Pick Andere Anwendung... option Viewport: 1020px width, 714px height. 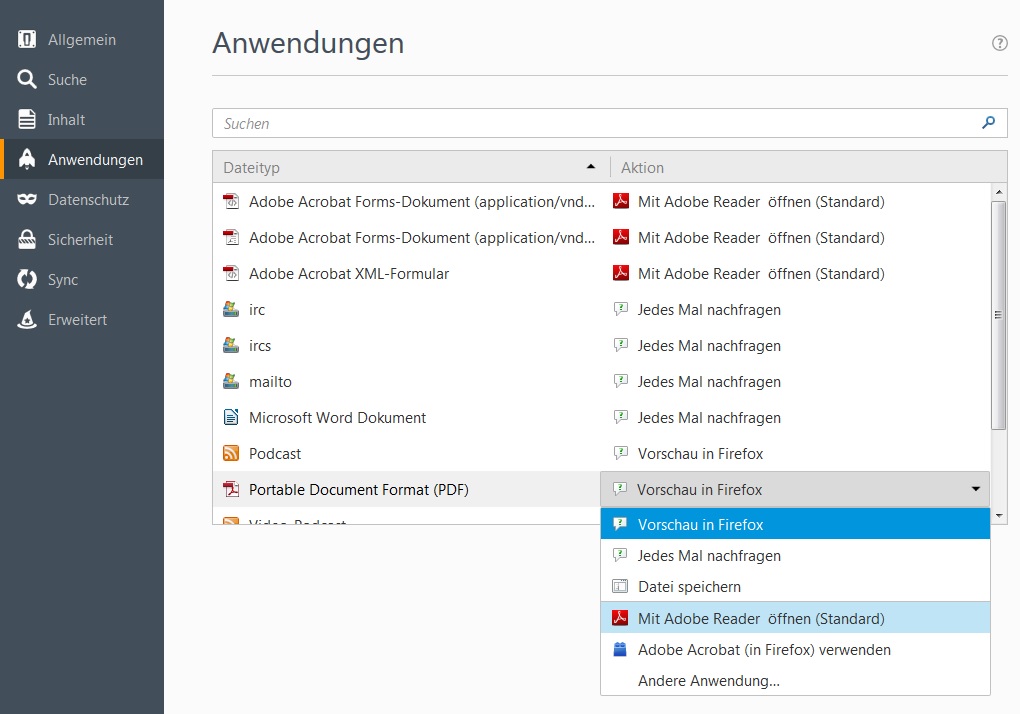[x=795, y=680]
